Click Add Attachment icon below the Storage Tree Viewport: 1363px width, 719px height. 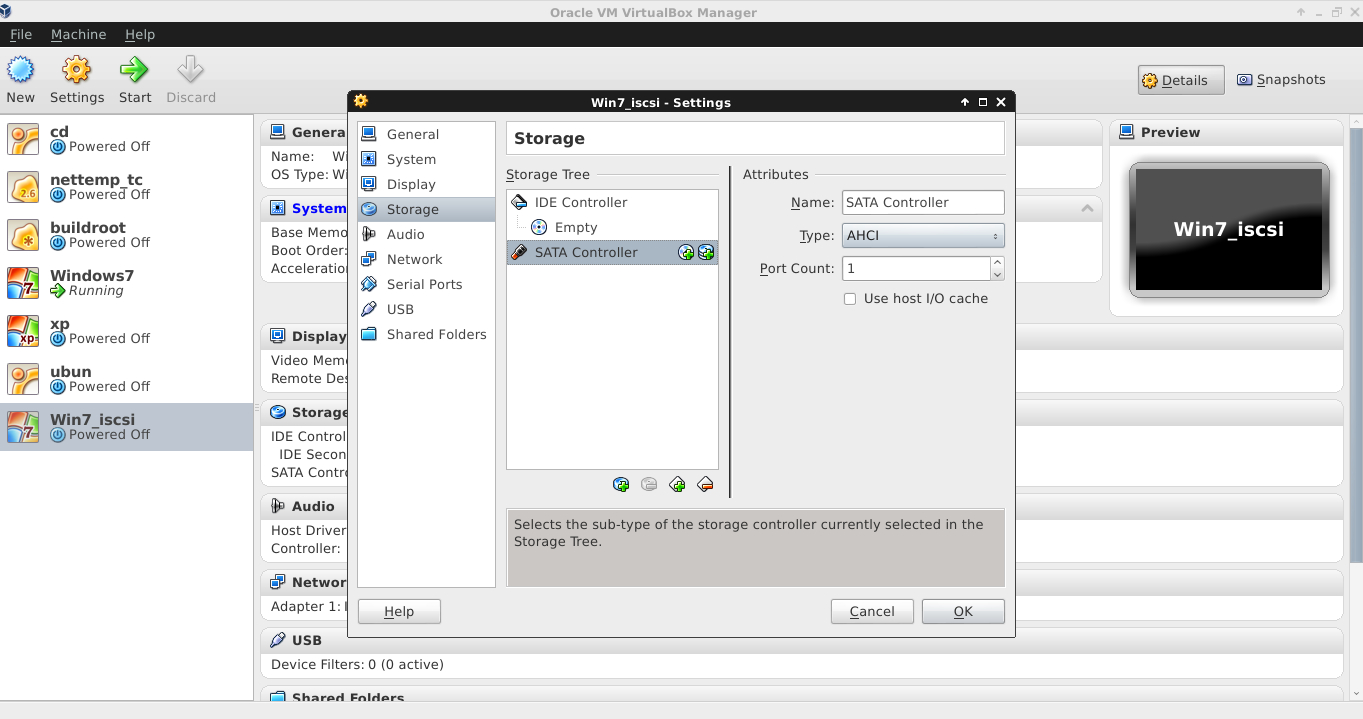coord(621,485)
